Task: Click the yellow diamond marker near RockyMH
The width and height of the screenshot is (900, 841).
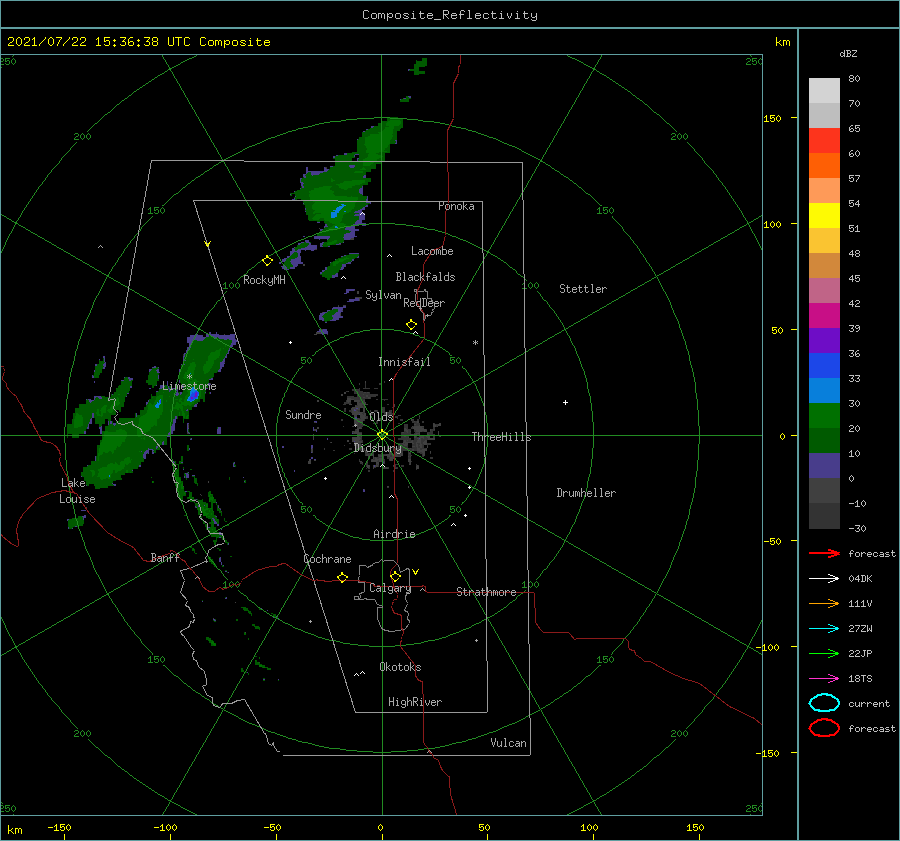Action: coord(267,261)
